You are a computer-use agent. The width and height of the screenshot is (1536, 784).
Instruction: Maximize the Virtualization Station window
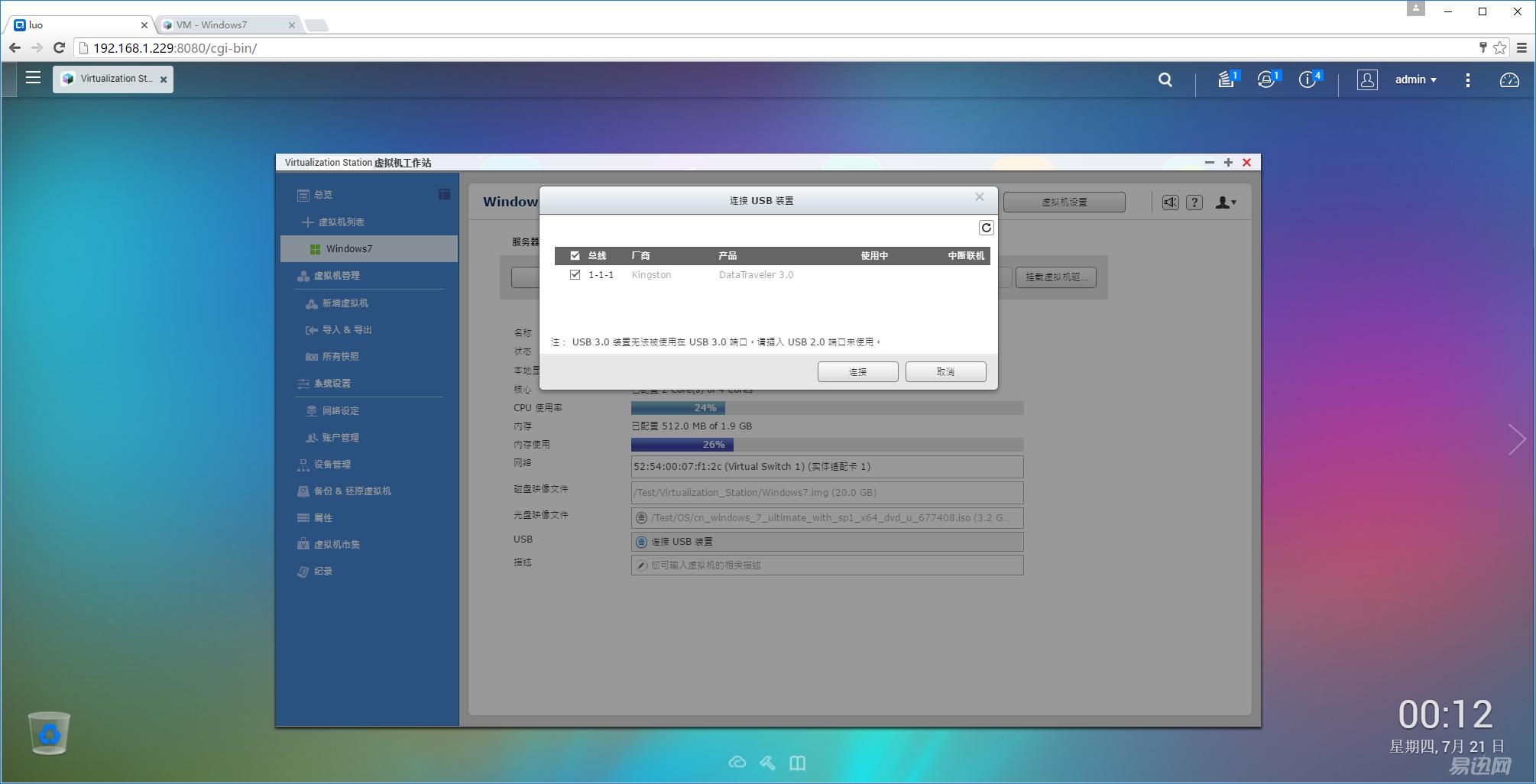click(x=1228, y=163)
